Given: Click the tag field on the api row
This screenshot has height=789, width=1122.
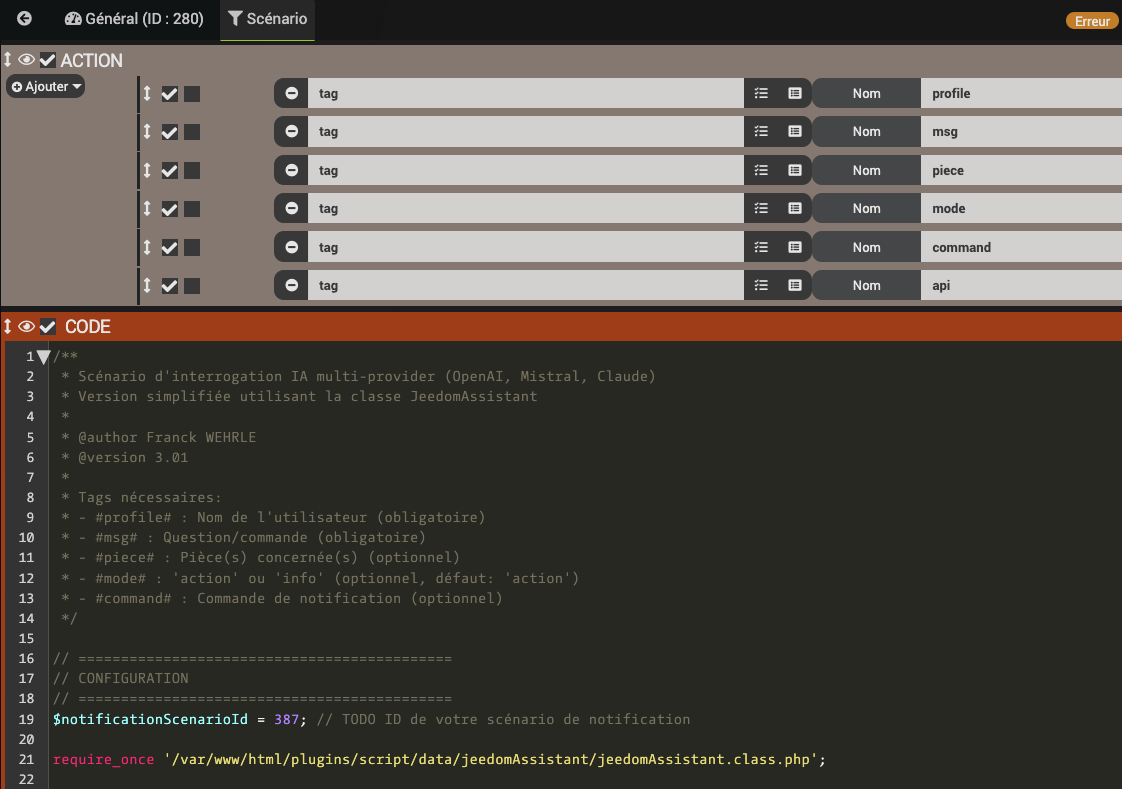Looking at the screenshot, I should coord(525,285).
